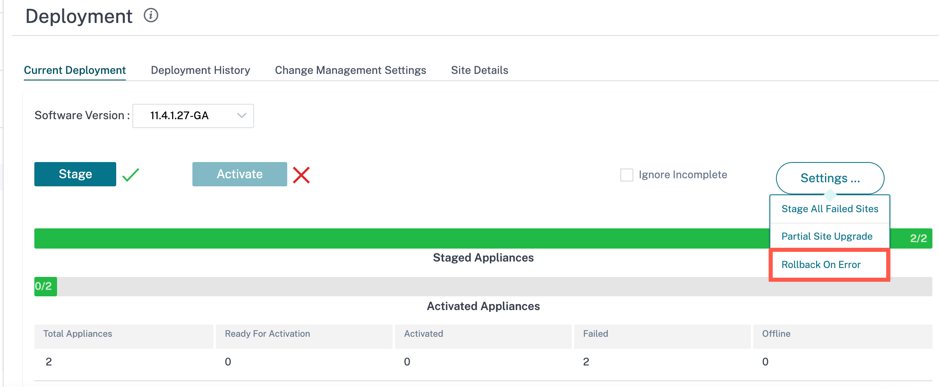Click the Activated count value 0

click(x=407, y=362)
